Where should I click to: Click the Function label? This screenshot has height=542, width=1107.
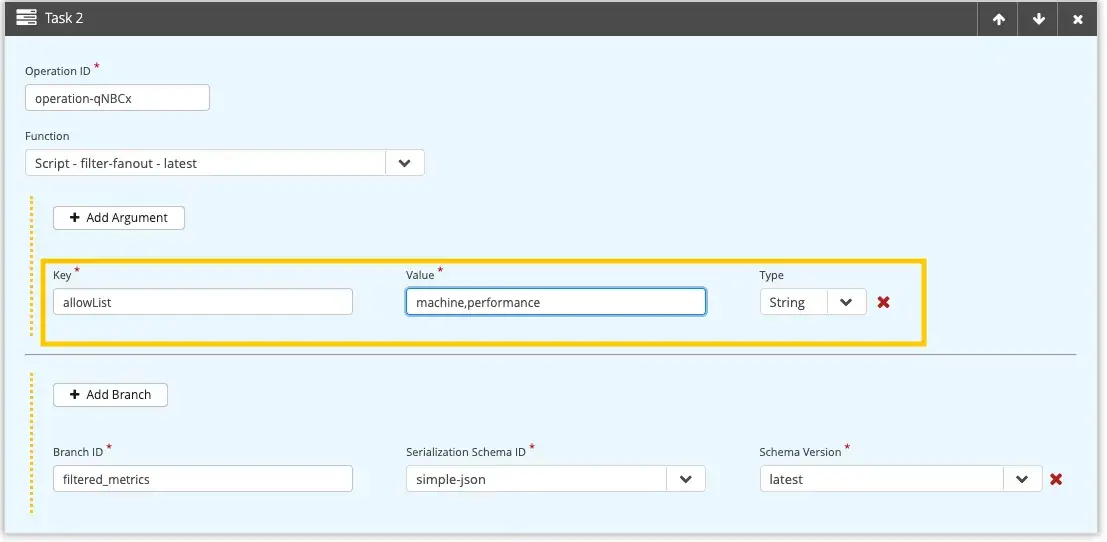[x=47, y=136]
